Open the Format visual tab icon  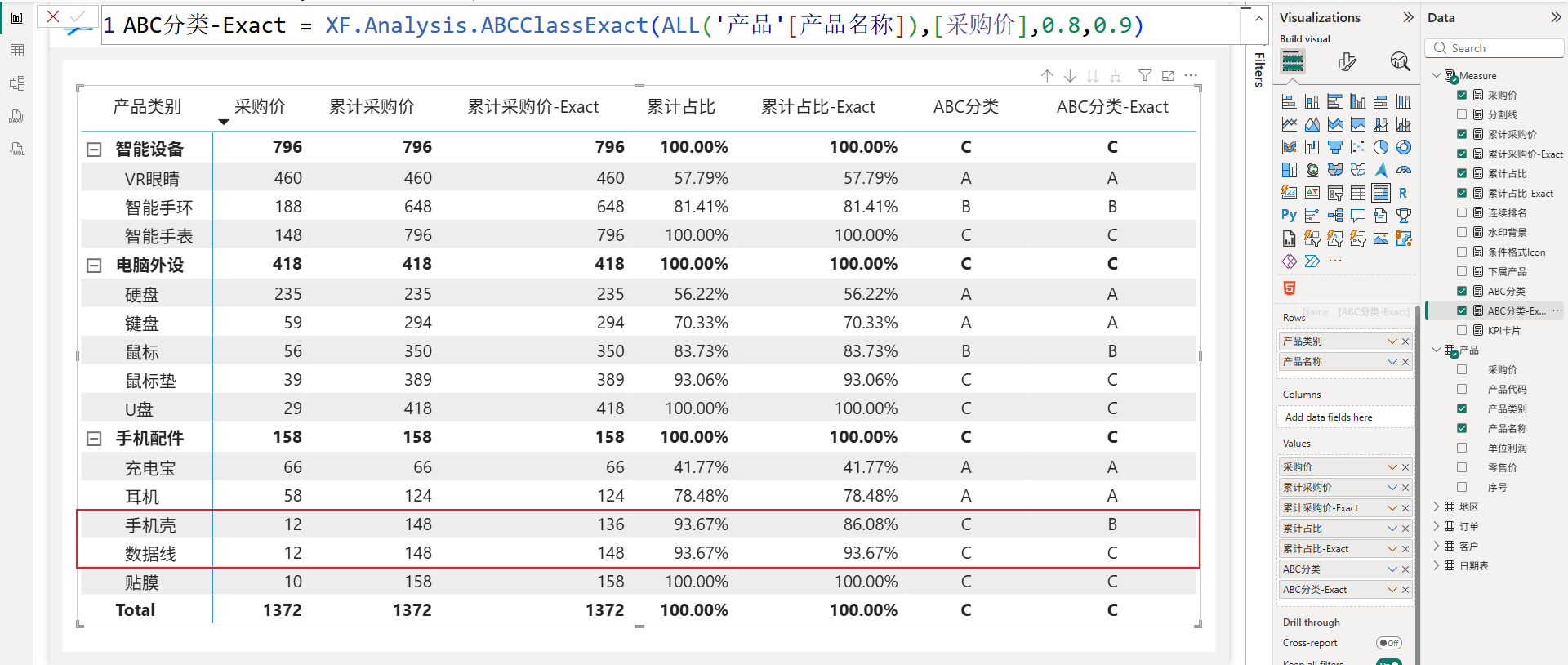pos(1347,61)
